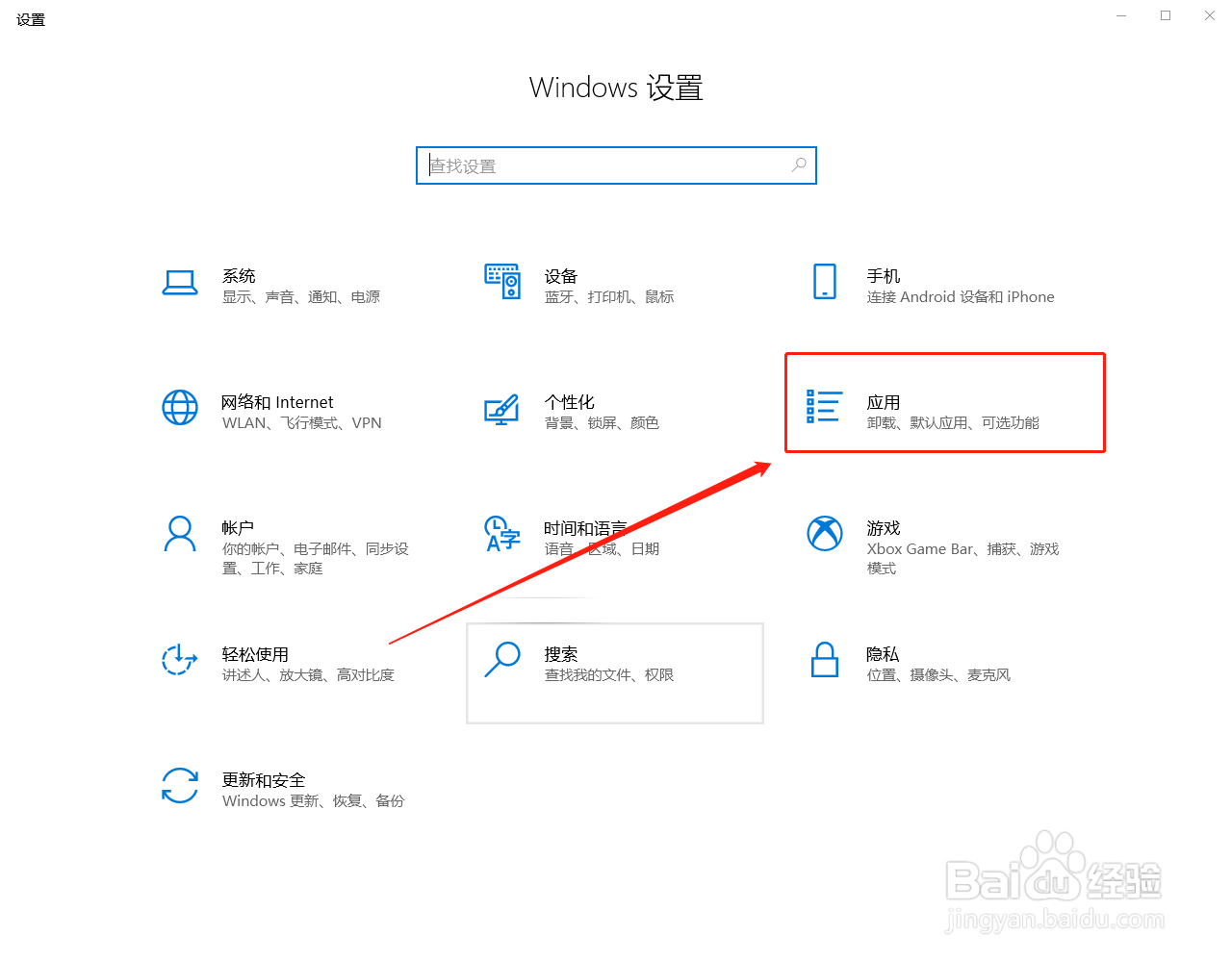The height and width of the screenshot is (962, 1232).
Task: Click the 更新和安全 title text
Action: coord(264,780)
